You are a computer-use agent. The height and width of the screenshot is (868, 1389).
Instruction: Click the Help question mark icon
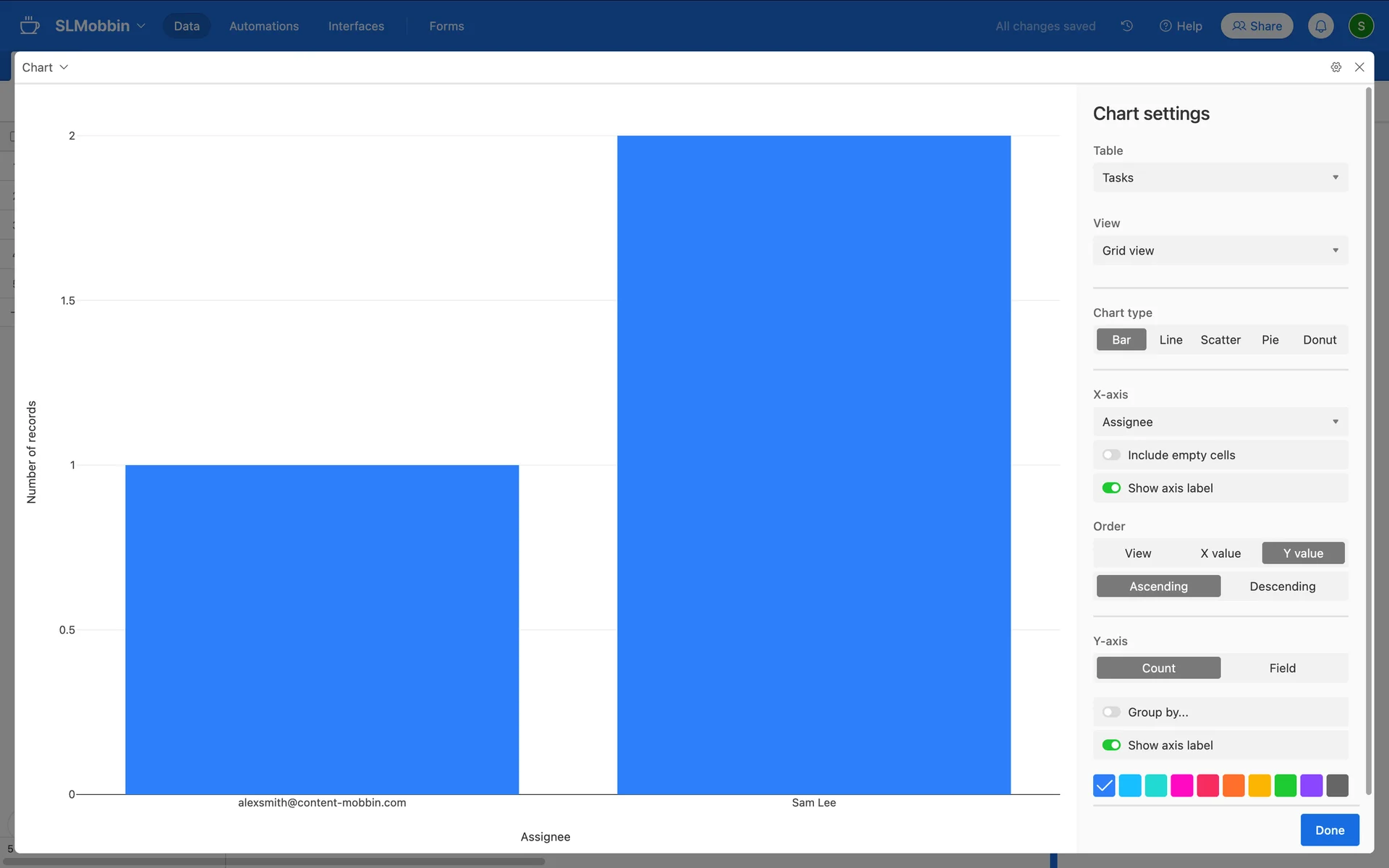point(1165,26)
